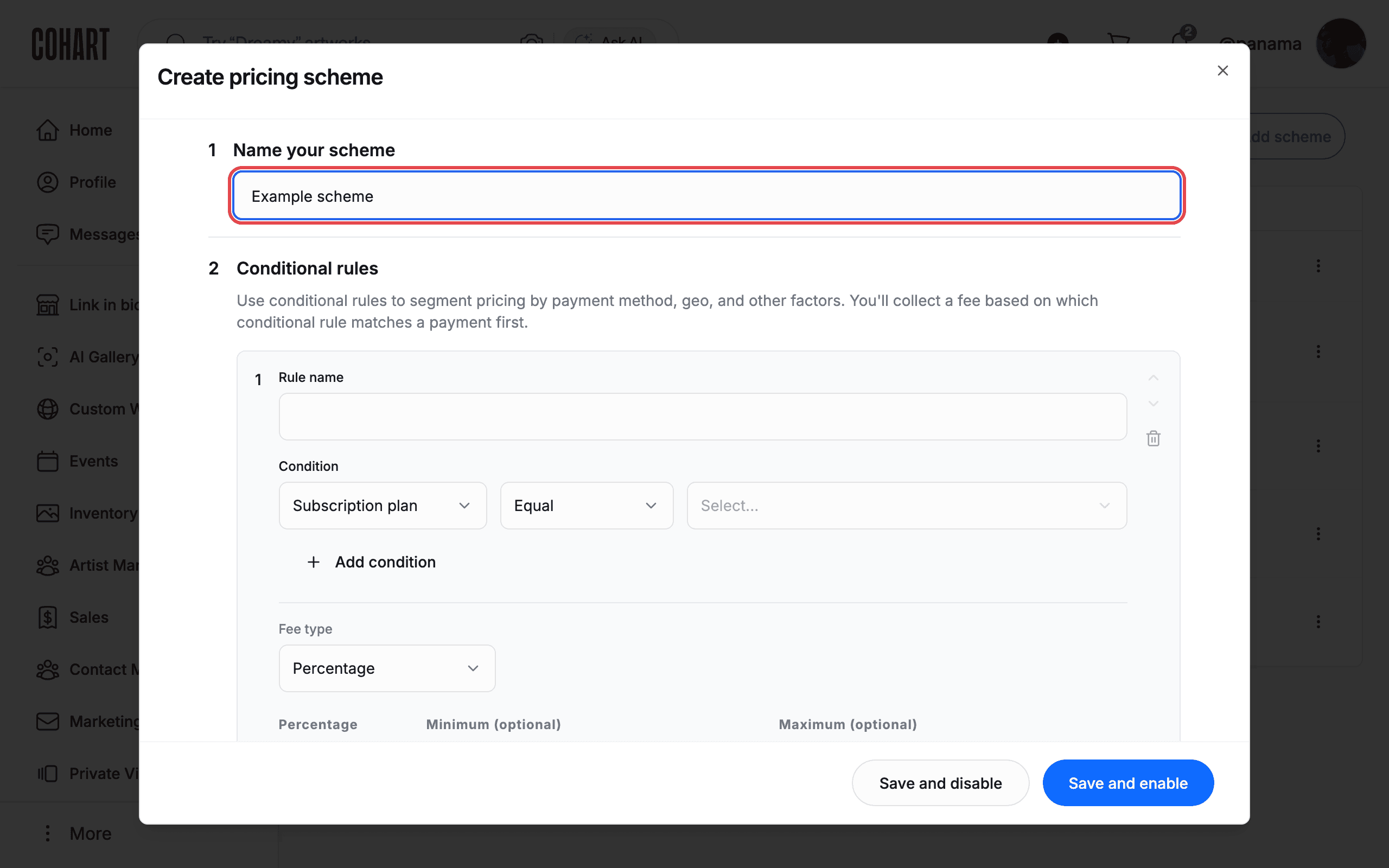Expand the Percentage fee type dropdown
The height and width of the screenshot is (868, 1389).
[x=387, y=668]
